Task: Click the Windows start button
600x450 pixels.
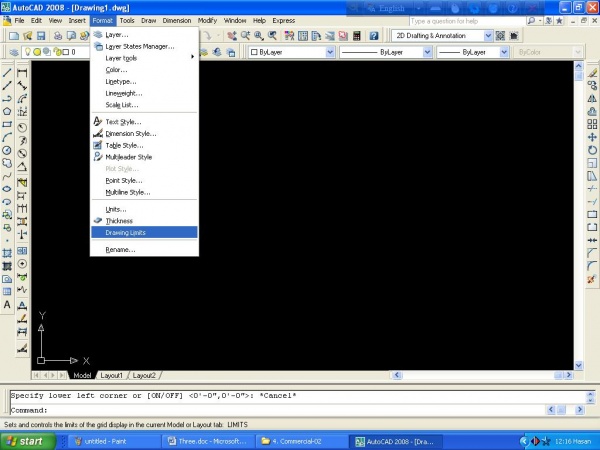Action: click(x=27, y=441)
